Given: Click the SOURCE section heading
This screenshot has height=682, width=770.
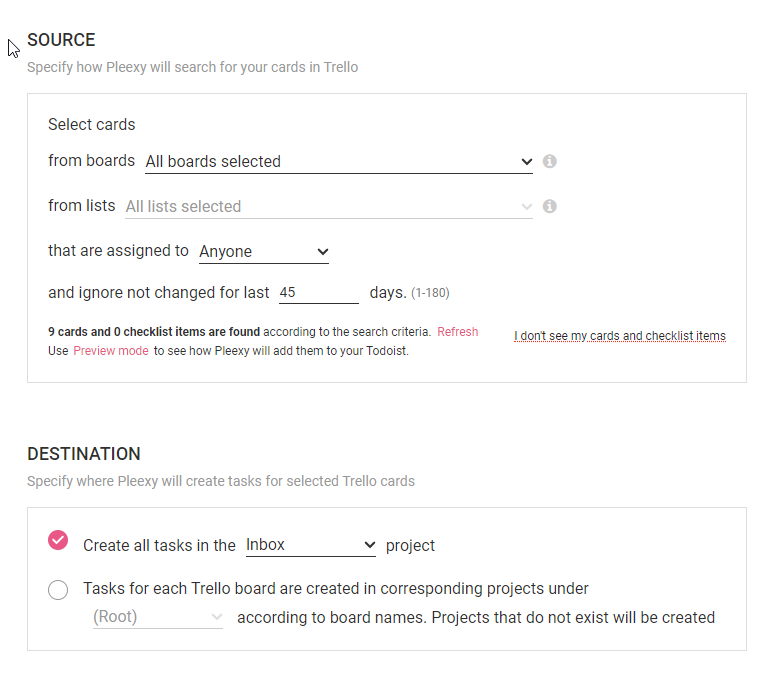Looking at the screenshot, I should point(61,40).
